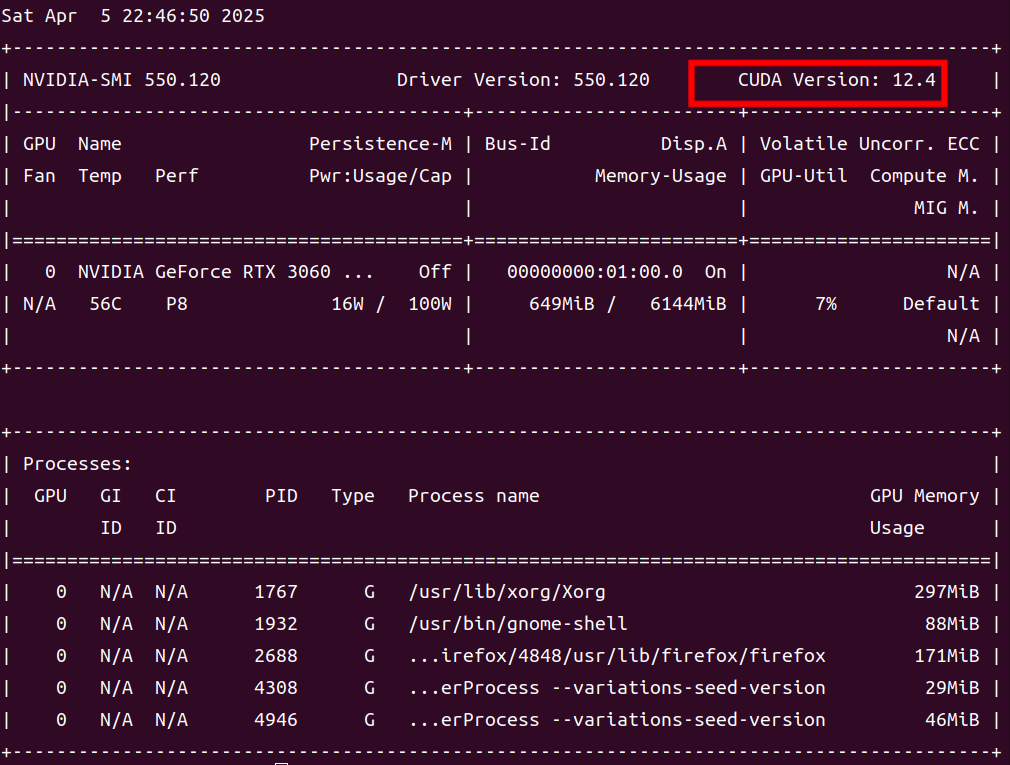
Task: Click the 56C temperature reading
Action: [x=106, y=304]
